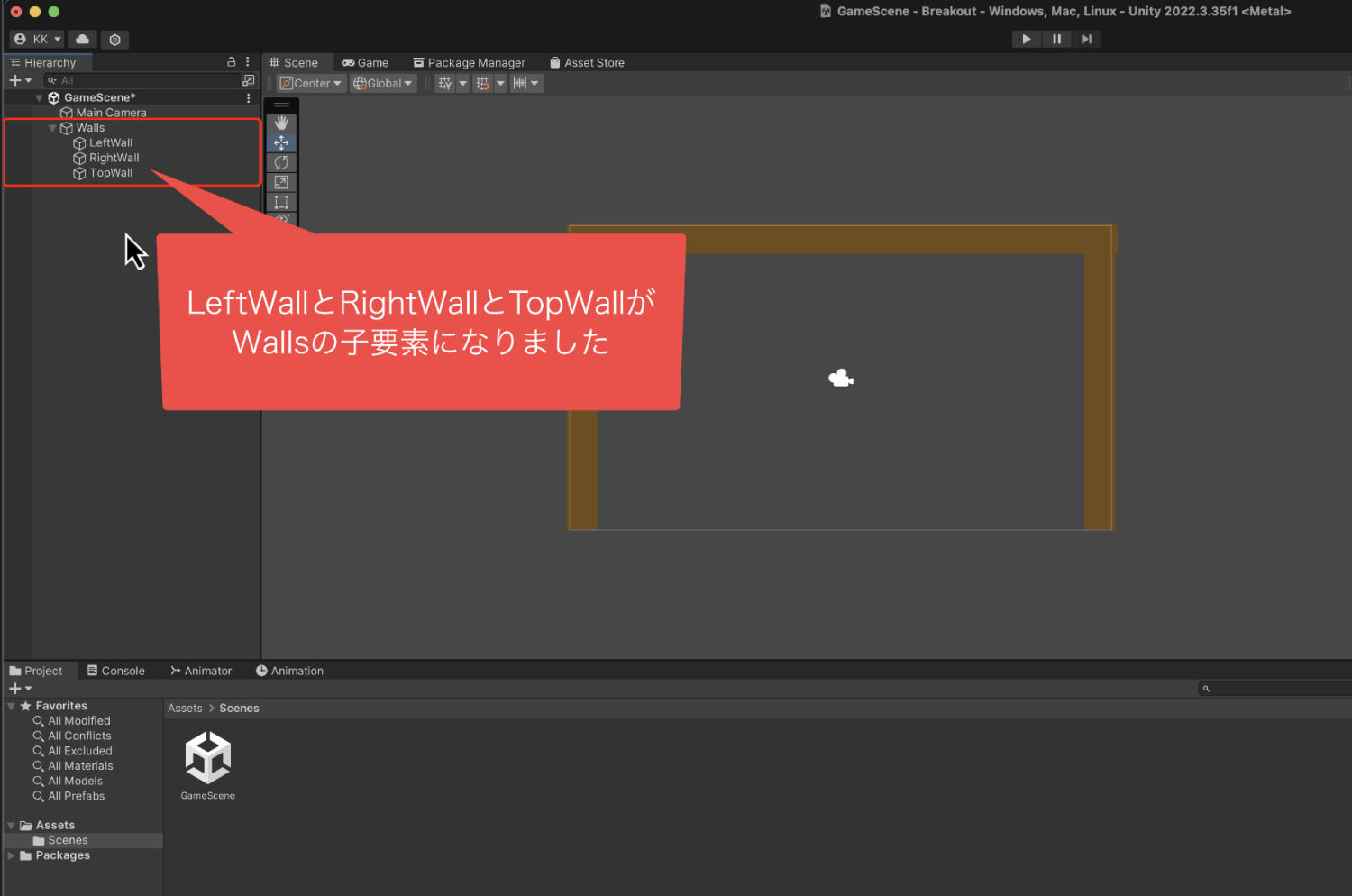This screenshot has height=896, width=1352.
Task: Open All Prefabs favorite search
Action: [x=76, y=796]
